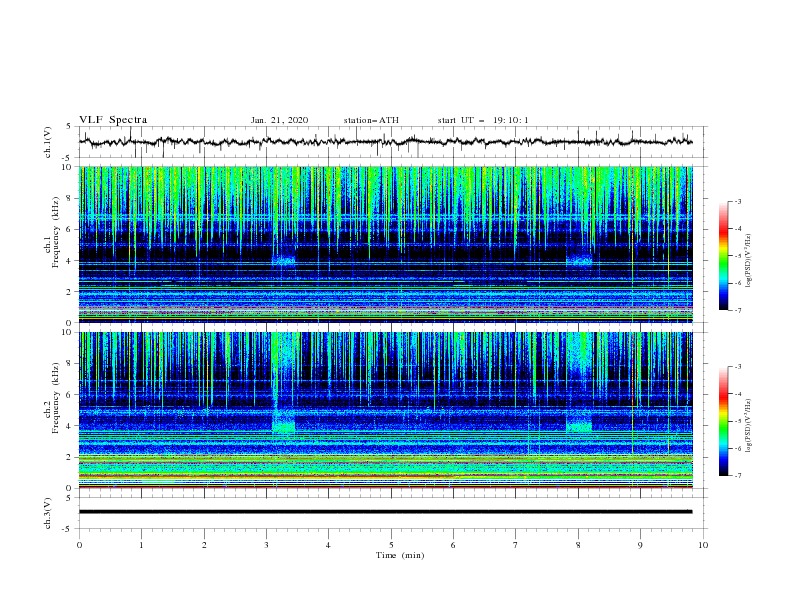Image resolution: width=792 pixels, height=612 pixels.
Task: Click the ch.1 "Frequency (kHz)" axis label
Action: coord(56,232)
